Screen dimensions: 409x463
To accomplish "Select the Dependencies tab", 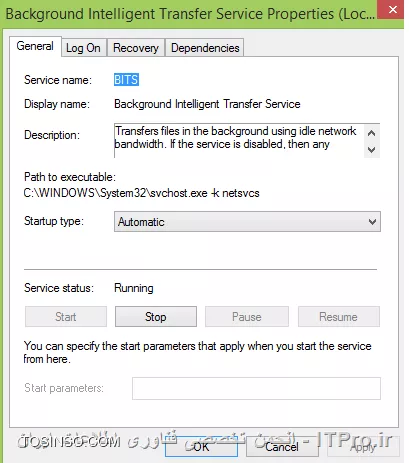I will 205,48.
